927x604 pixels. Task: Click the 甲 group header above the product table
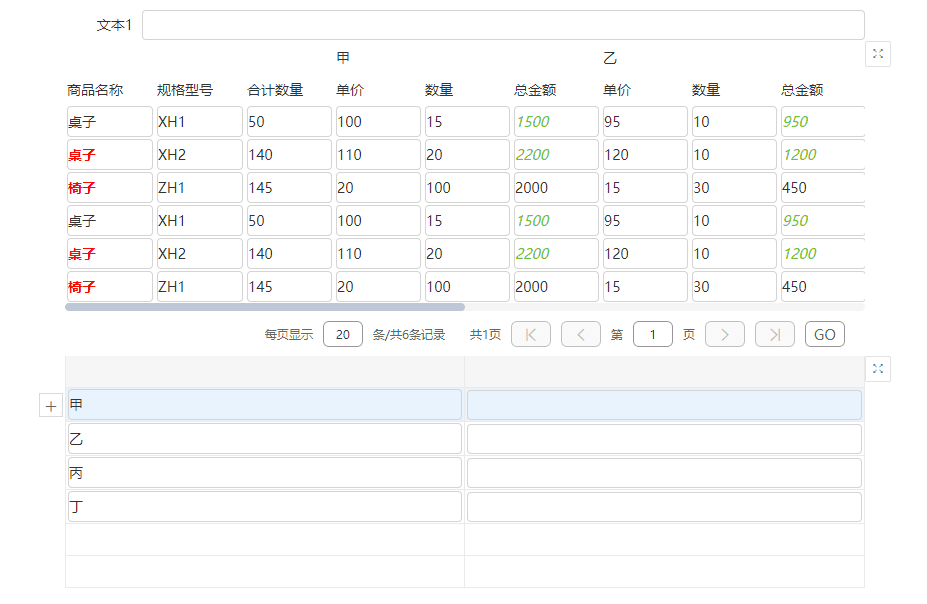pyautogui.click(x=343, y=58)
